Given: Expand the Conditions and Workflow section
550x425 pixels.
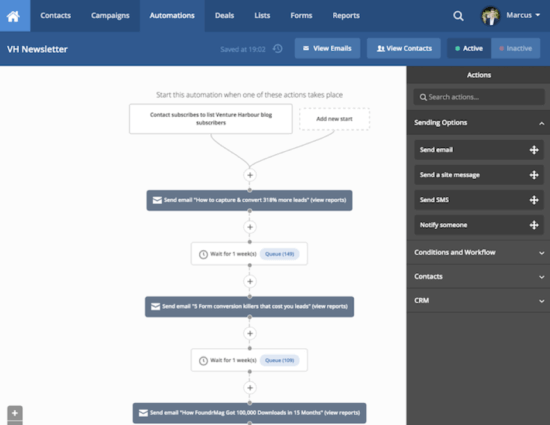Looking at the screenshot, I should pos(478,252).
